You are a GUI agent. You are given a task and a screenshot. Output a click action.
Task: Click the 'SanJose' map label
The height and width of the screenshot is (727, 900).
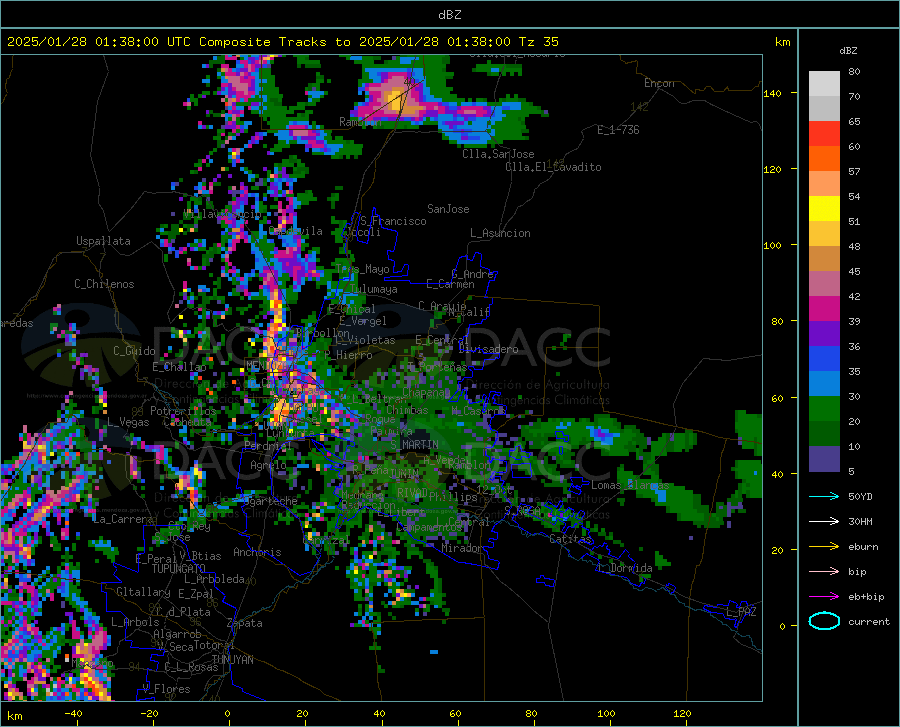coord(448,209)
